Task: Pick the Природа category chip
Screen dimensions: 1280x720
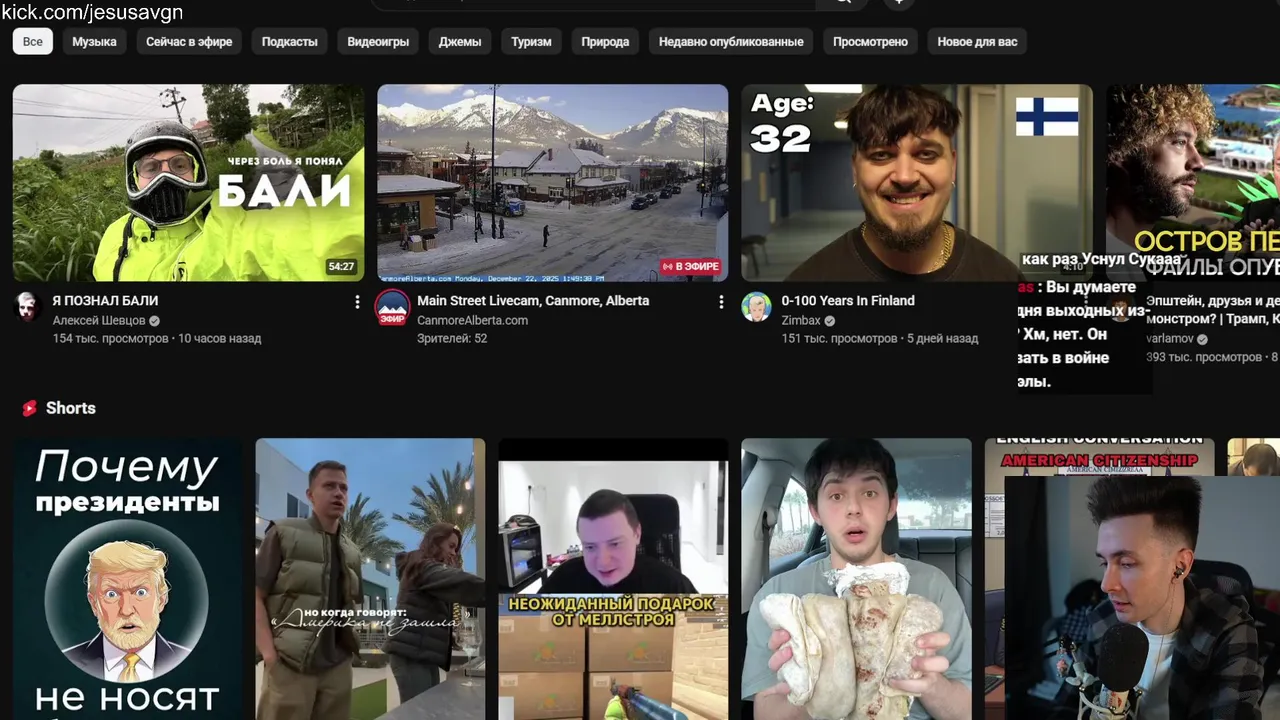Action: [x=605, y=42]
